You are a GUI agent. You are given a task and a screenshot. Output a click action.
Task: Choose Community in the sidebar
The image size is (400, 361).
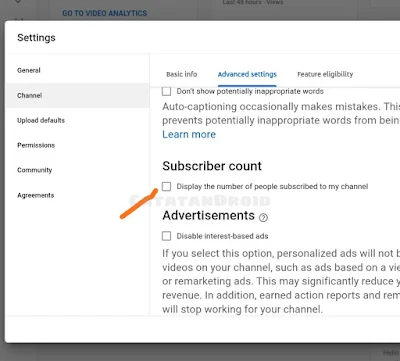(x=35, y=170)
